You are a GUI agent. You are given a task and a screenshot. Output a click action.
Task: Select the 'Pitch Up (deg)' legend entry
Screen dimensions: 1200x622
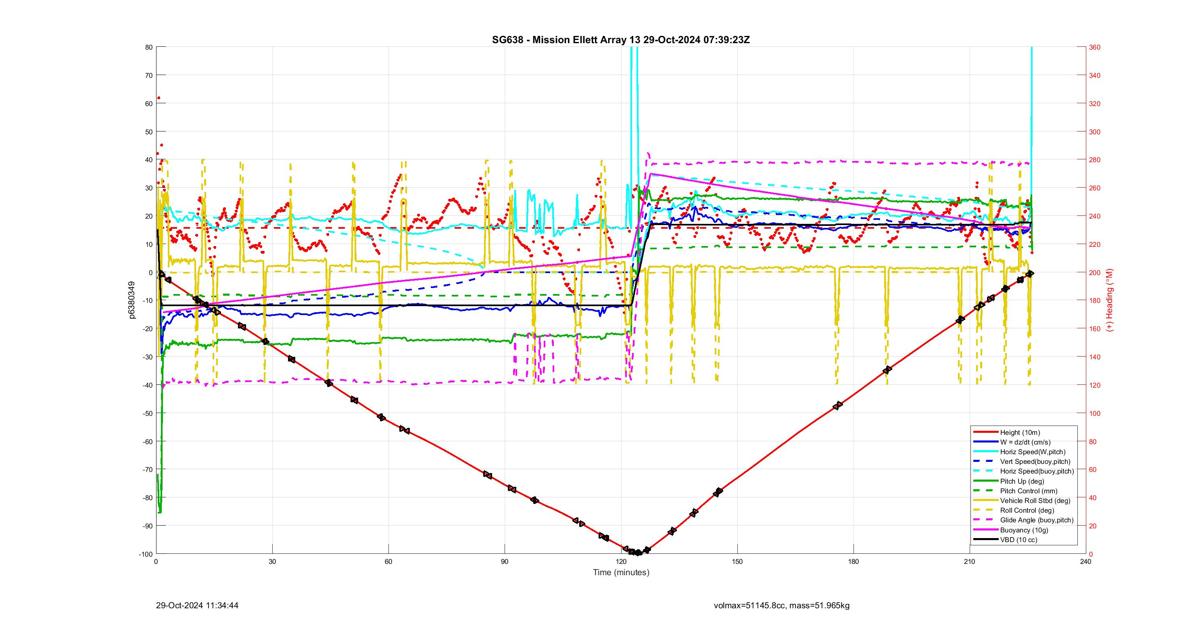1024,481
